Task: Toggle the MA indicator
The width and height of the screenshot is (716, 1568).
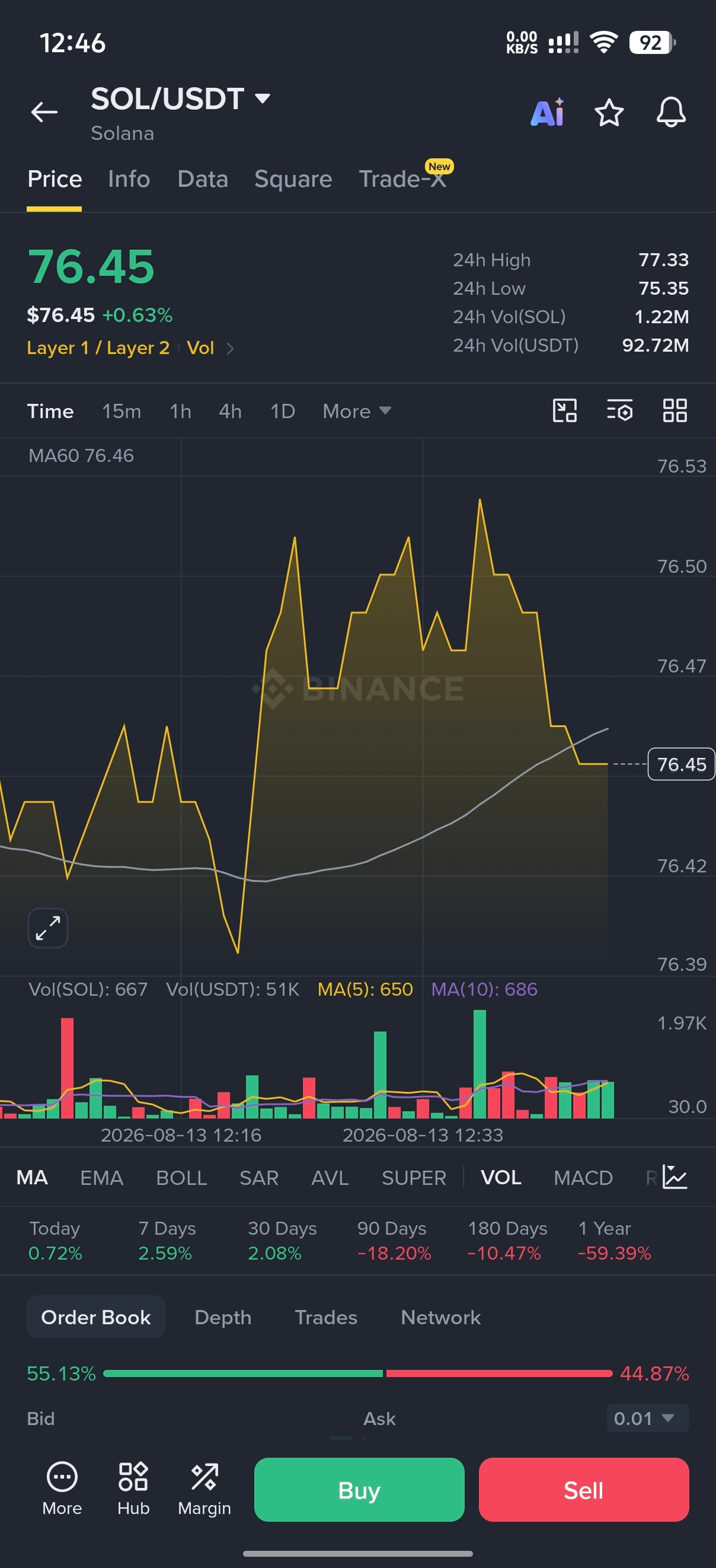Action: coord(32,1177)
